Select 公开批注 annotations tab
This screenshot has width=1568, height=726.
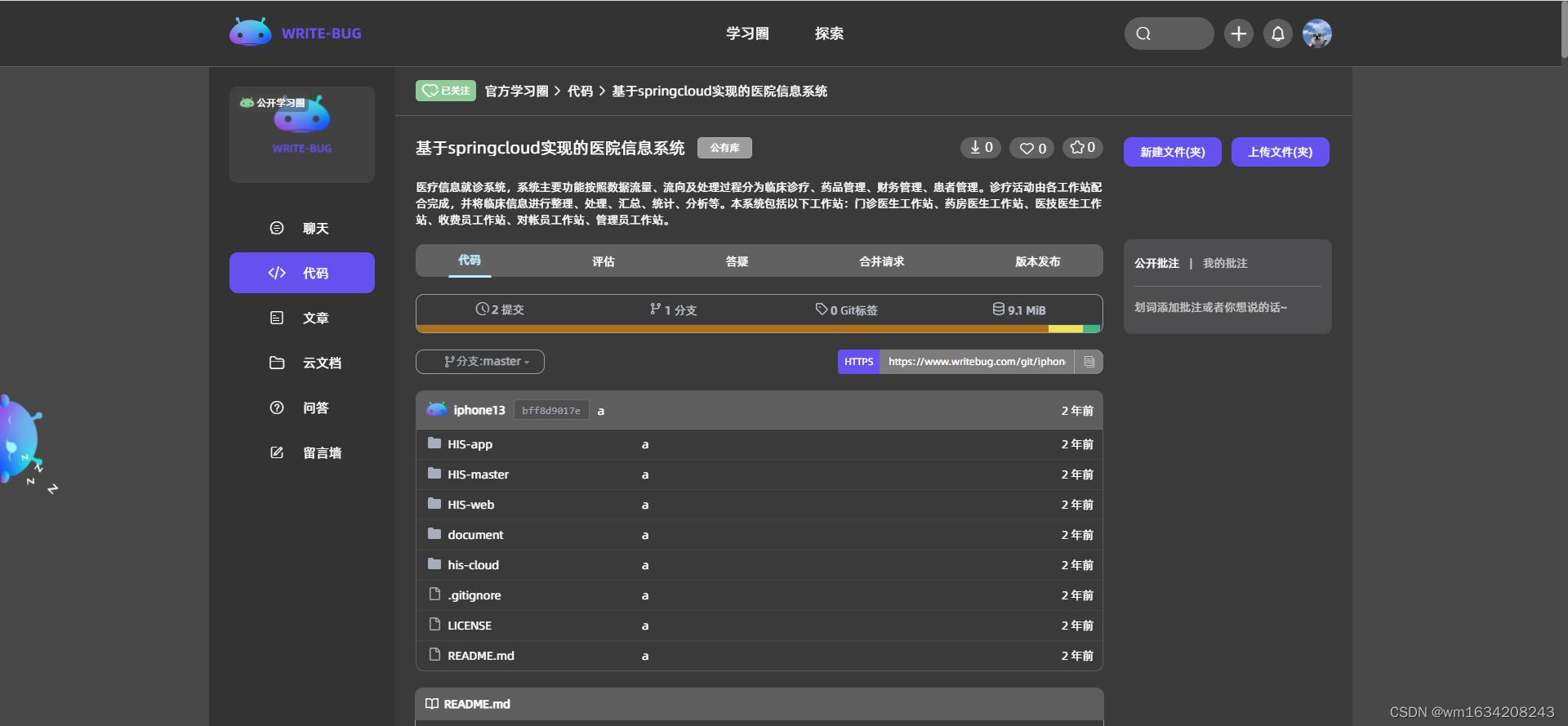(1156, 263)
